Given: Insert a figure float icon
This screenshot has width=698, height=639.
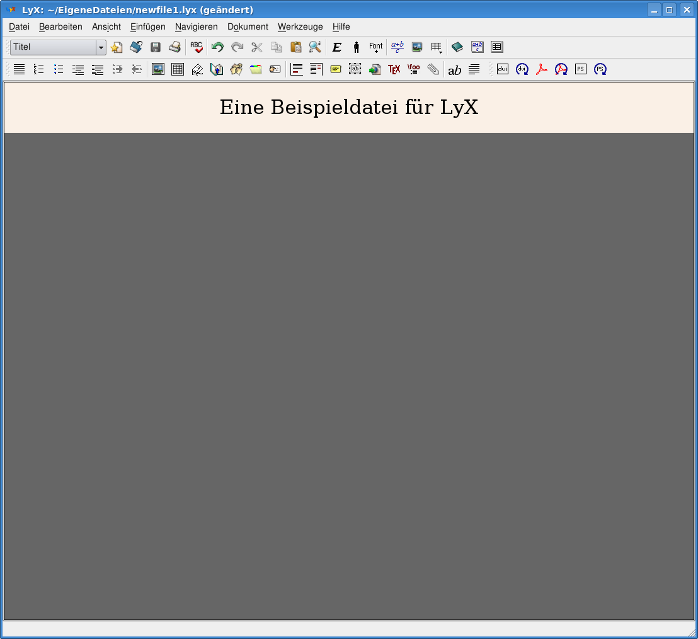Looking at the screenshot, I should pyautogui.click(x=158, y=69).
